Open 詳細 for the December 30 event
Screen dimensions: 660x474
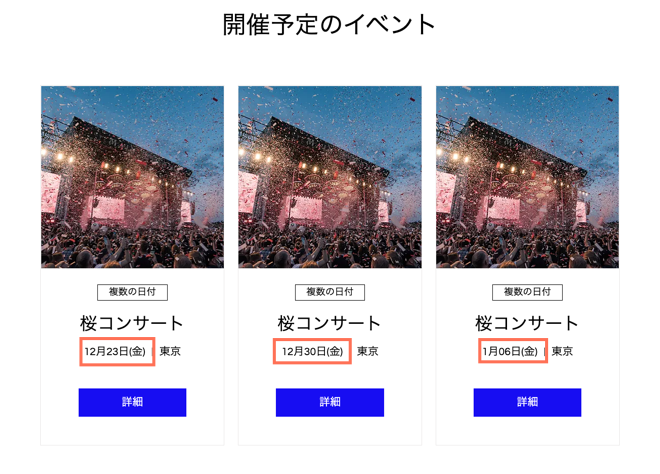[329, 402]
